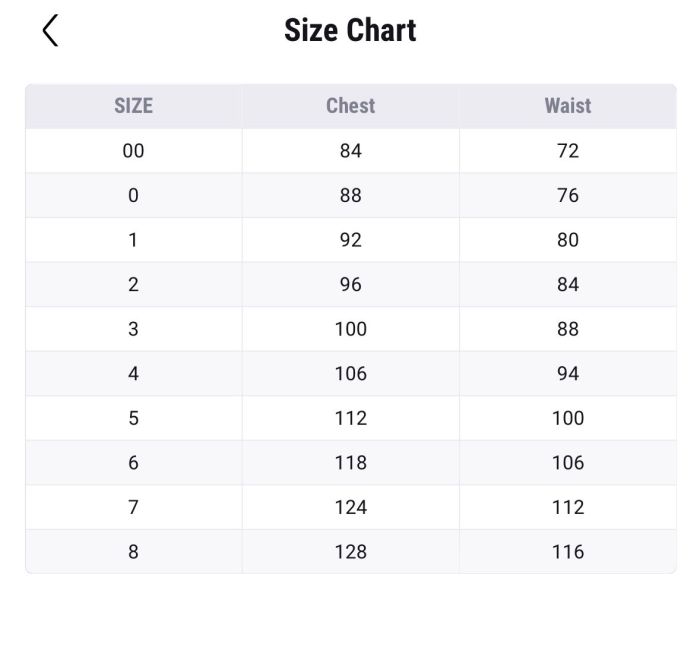
Task: Click the Chest column header
Action: [350, 106]
